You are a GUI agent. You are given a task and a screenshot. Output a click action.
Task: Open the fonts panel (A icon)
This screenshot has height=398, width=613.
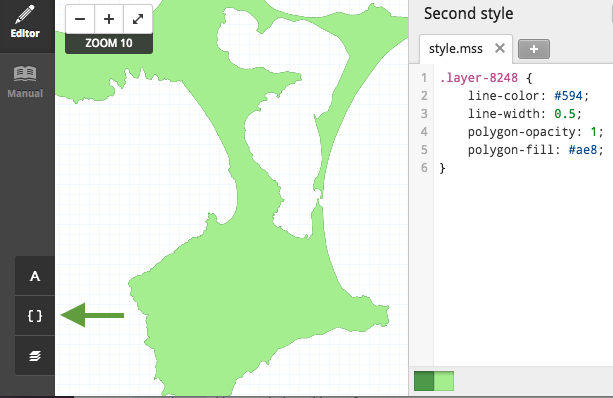(35, 276)
